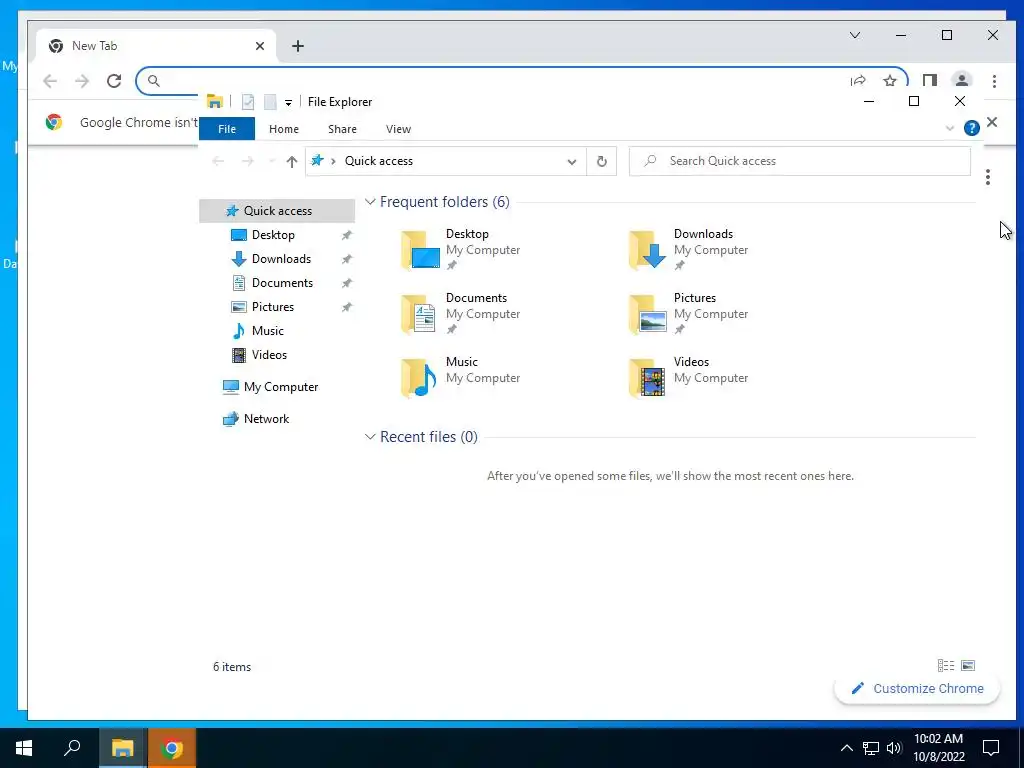The height and width of the screenshot is (768, 1024).
Task: Select the Music folder icon in Frequent folders
Action: pyautogui.click(x=420, y=377)
